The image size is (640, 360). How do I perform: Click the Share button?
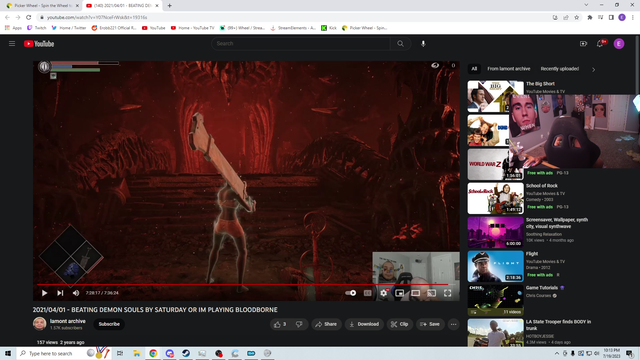click(326, 324)
